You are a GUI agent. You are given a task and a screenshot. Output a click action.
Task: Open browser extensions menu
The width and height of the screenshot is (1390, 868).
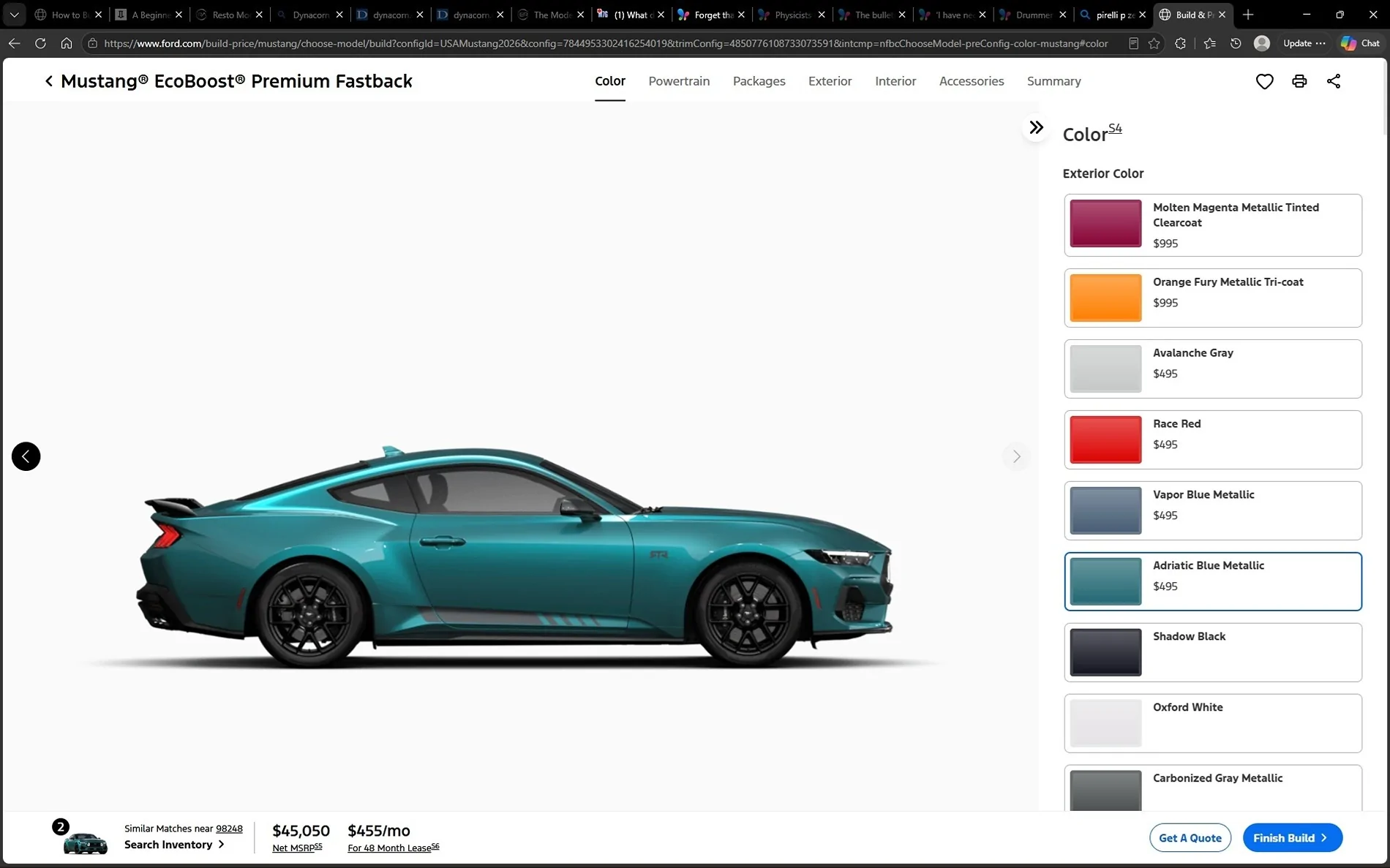pos(1180,43)
